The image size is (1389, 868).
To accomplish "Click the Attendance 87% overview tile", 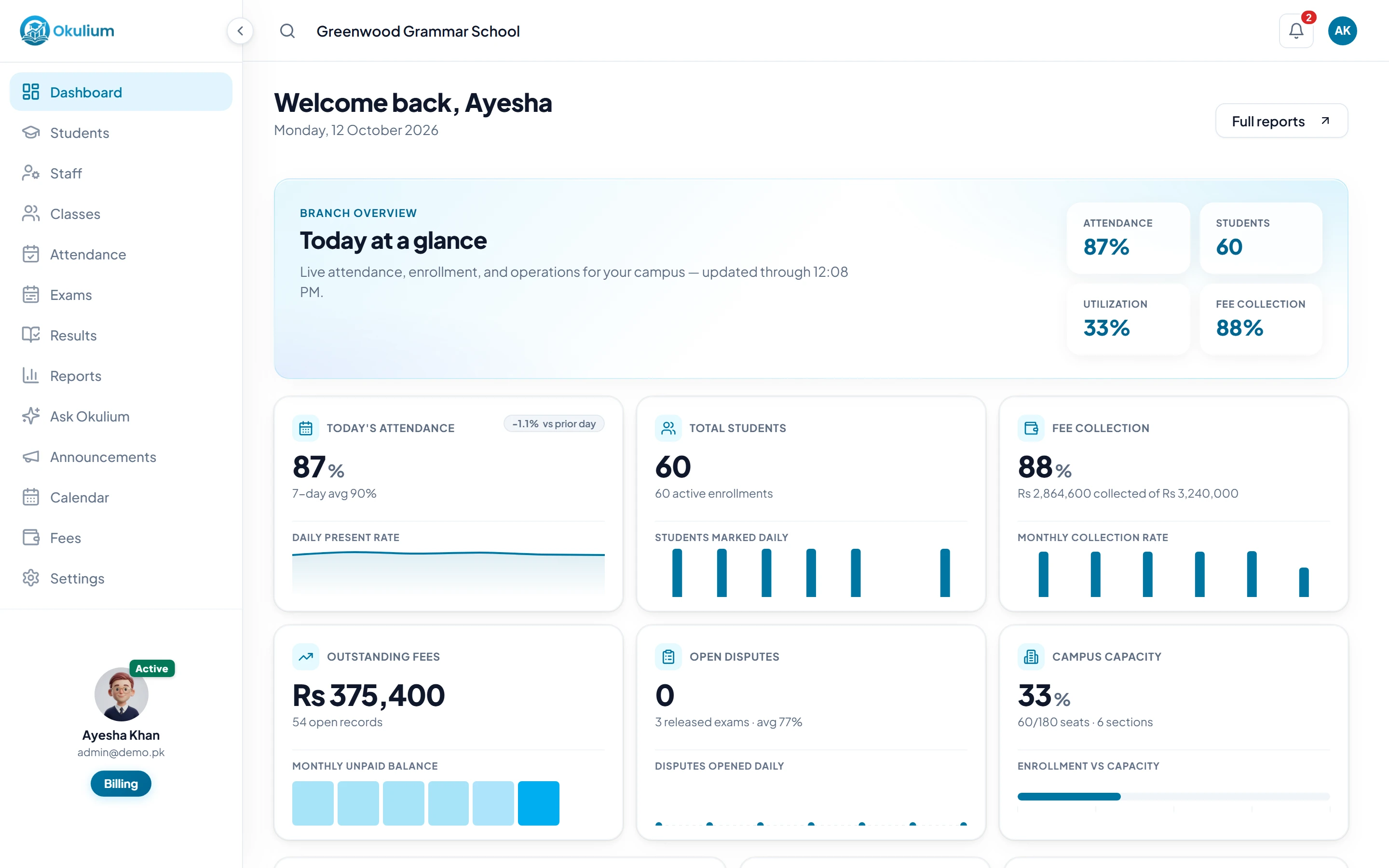I will tap(1128, 238).
